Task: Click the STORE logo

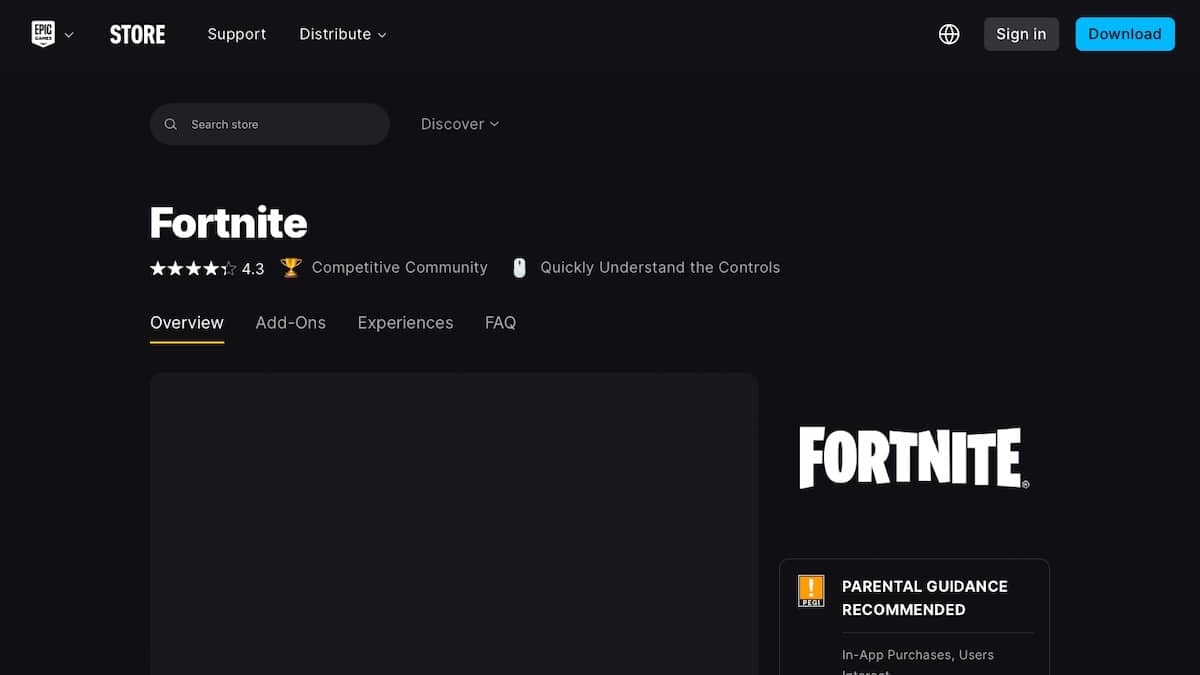Action: (137, 33)
